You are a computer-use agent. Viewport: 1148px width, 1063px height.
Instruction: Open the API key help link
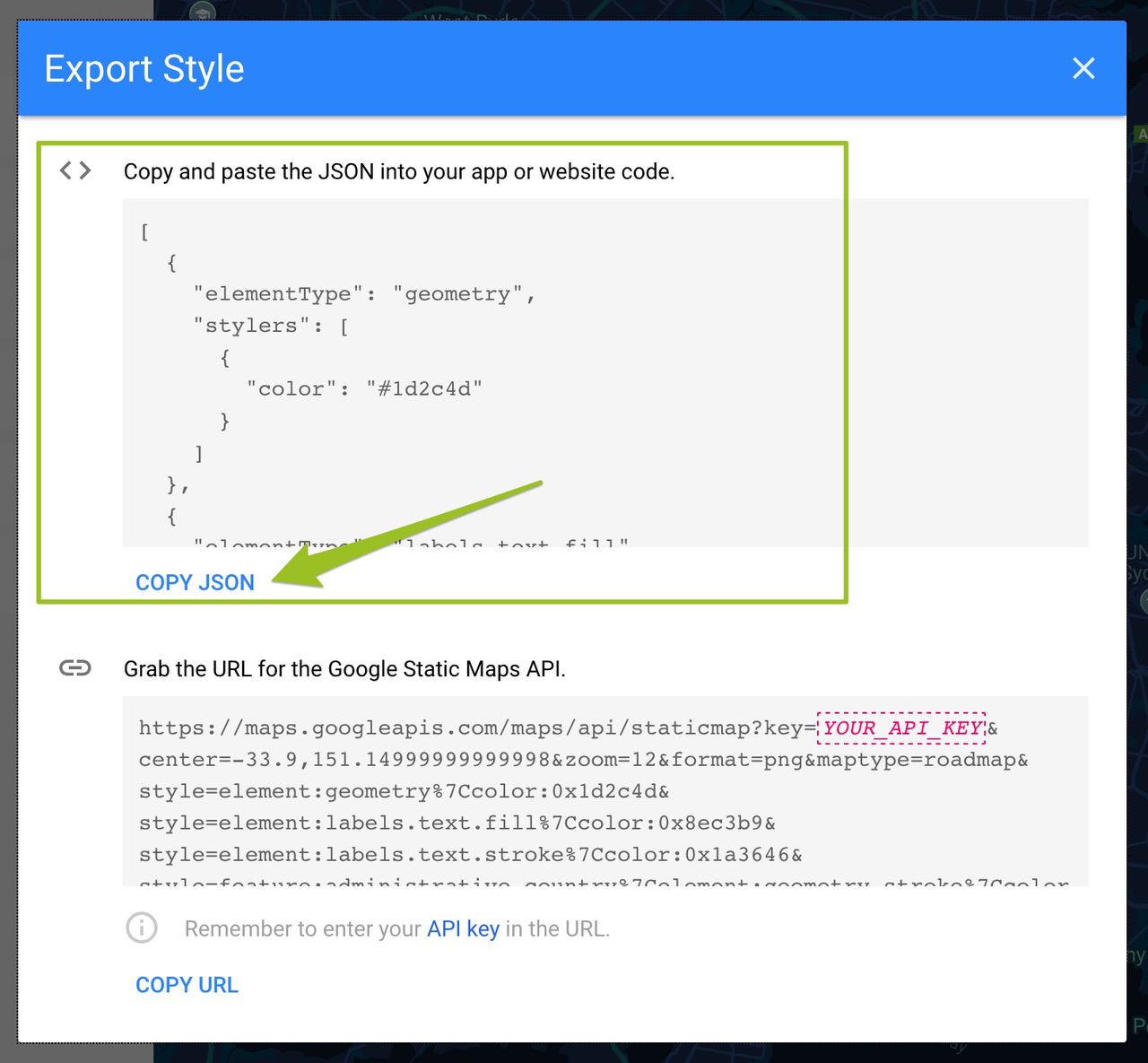tap(462, 928)
